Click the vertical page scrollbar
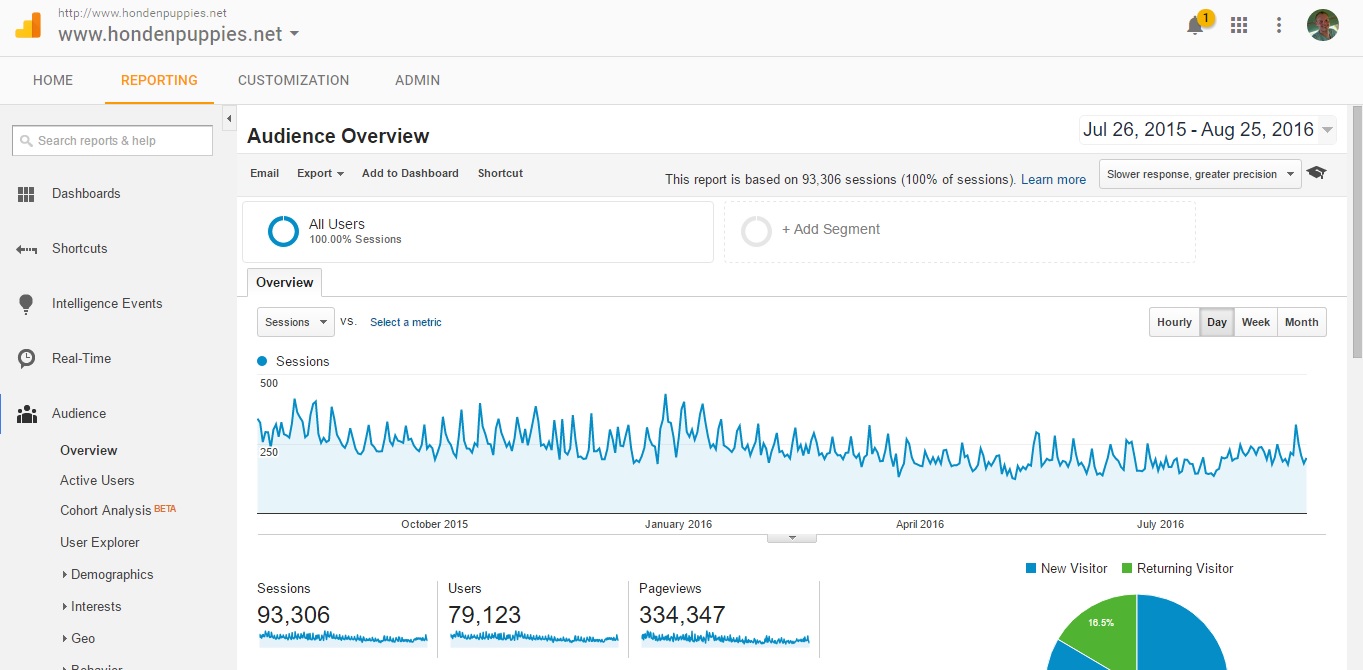The image size is (1363, 670). 1356,230
